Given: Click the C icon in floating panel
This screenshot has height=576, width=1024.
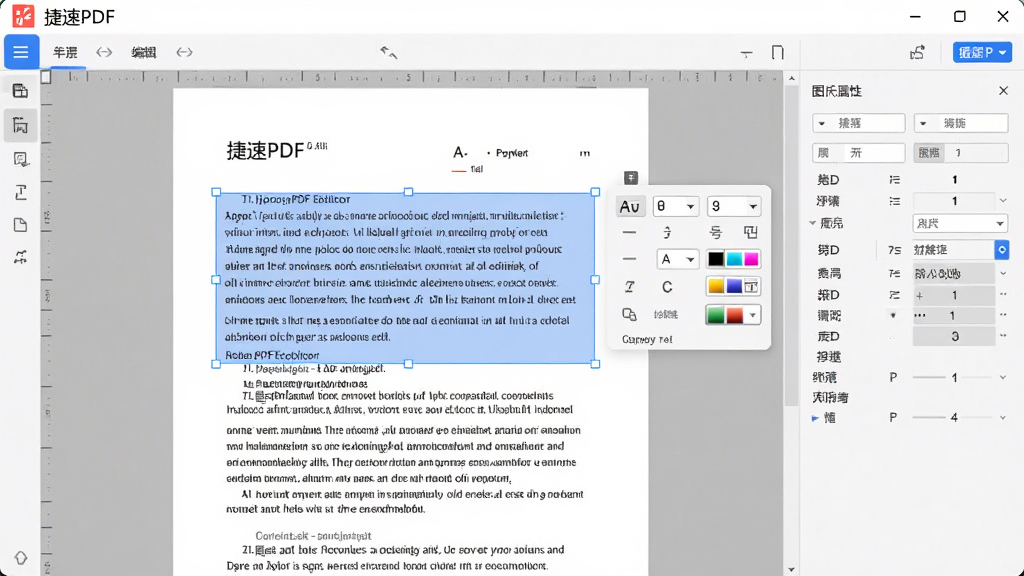Looking at the screenshot, I should point(667,287).
